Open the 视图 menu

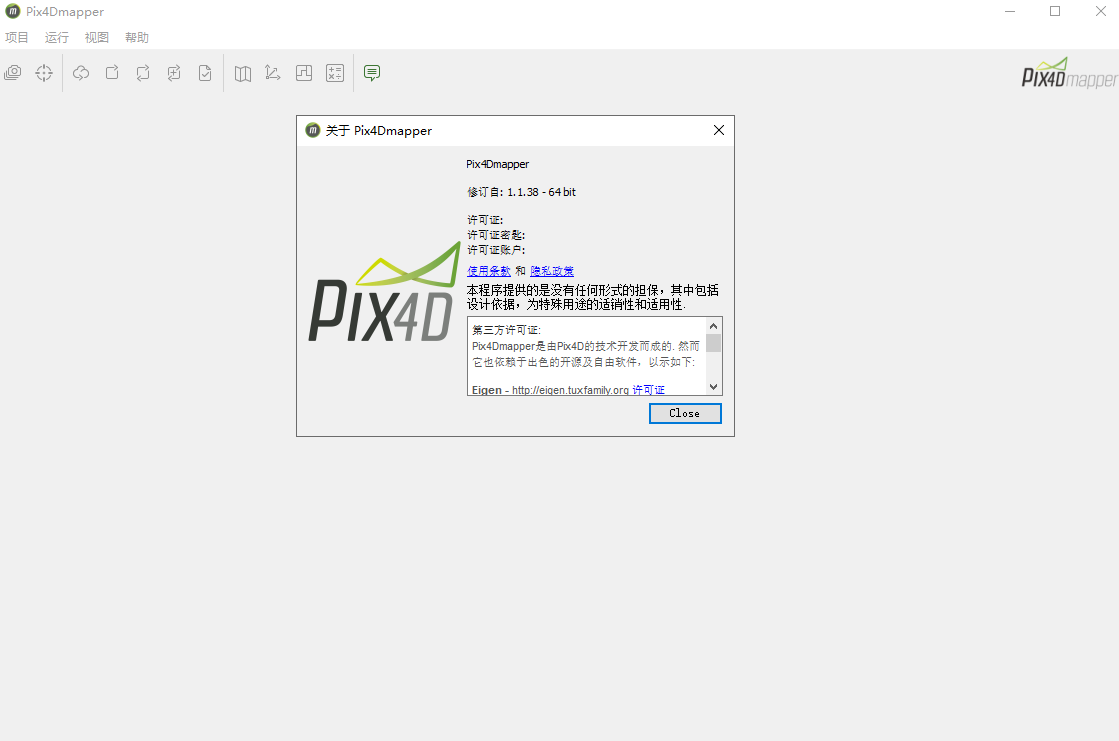(x=96, y=37)
